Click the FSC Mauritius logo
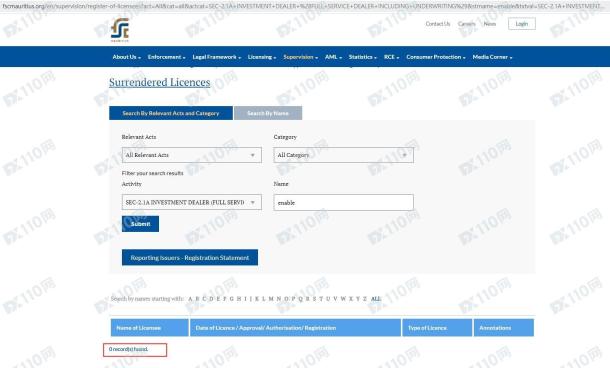The image size is (610, 368). 119,30
